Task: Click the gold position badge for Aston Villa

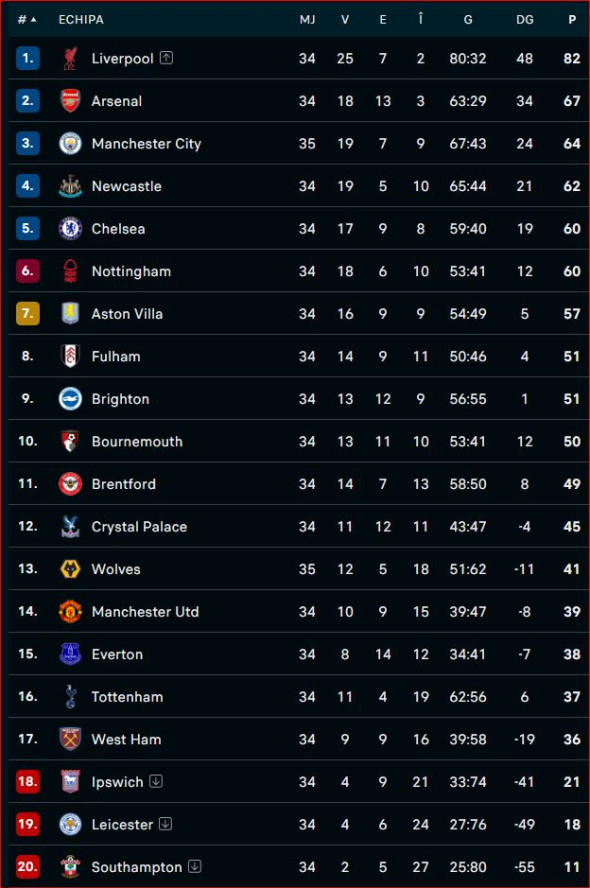Action: click(27, 313)
